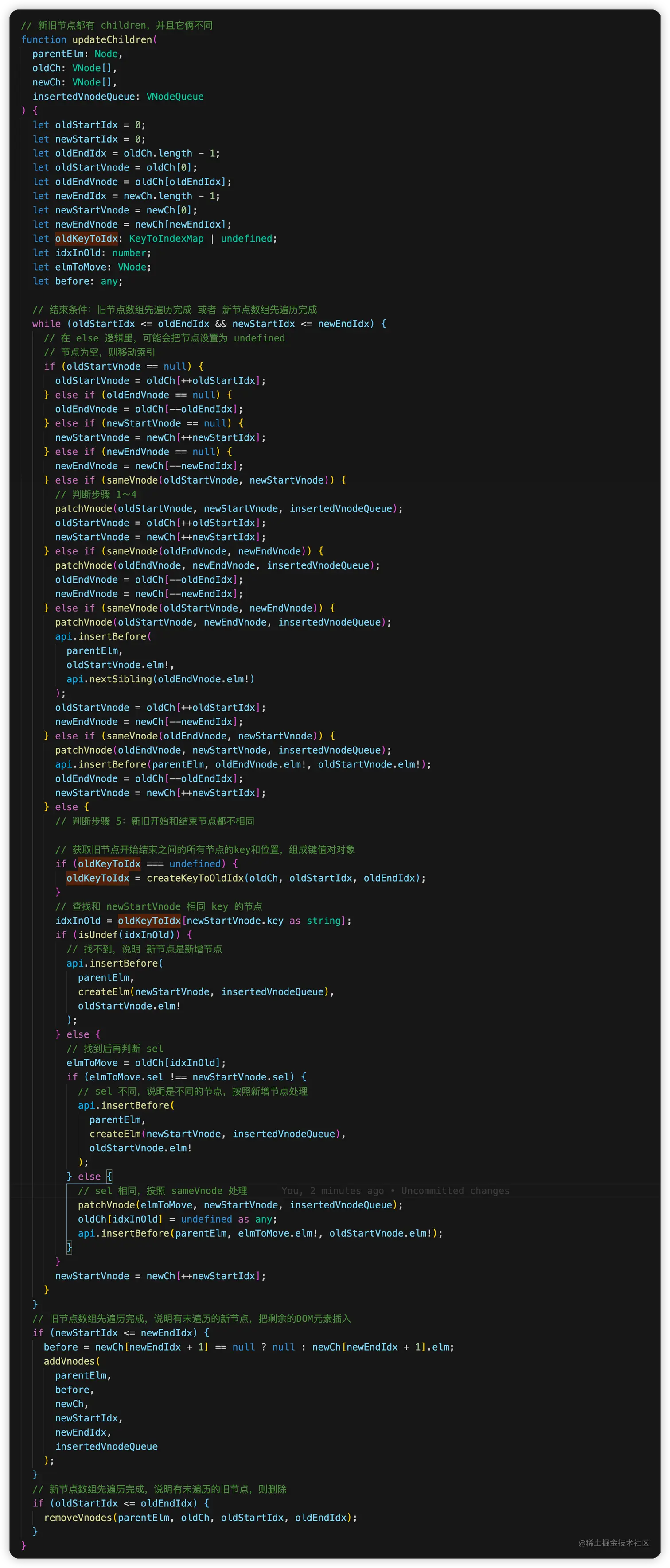
Task: Click 'if (oldStartIdx <= oldEndIdx) {' line
Action: pyautogui.click(x=121, y=1503)
